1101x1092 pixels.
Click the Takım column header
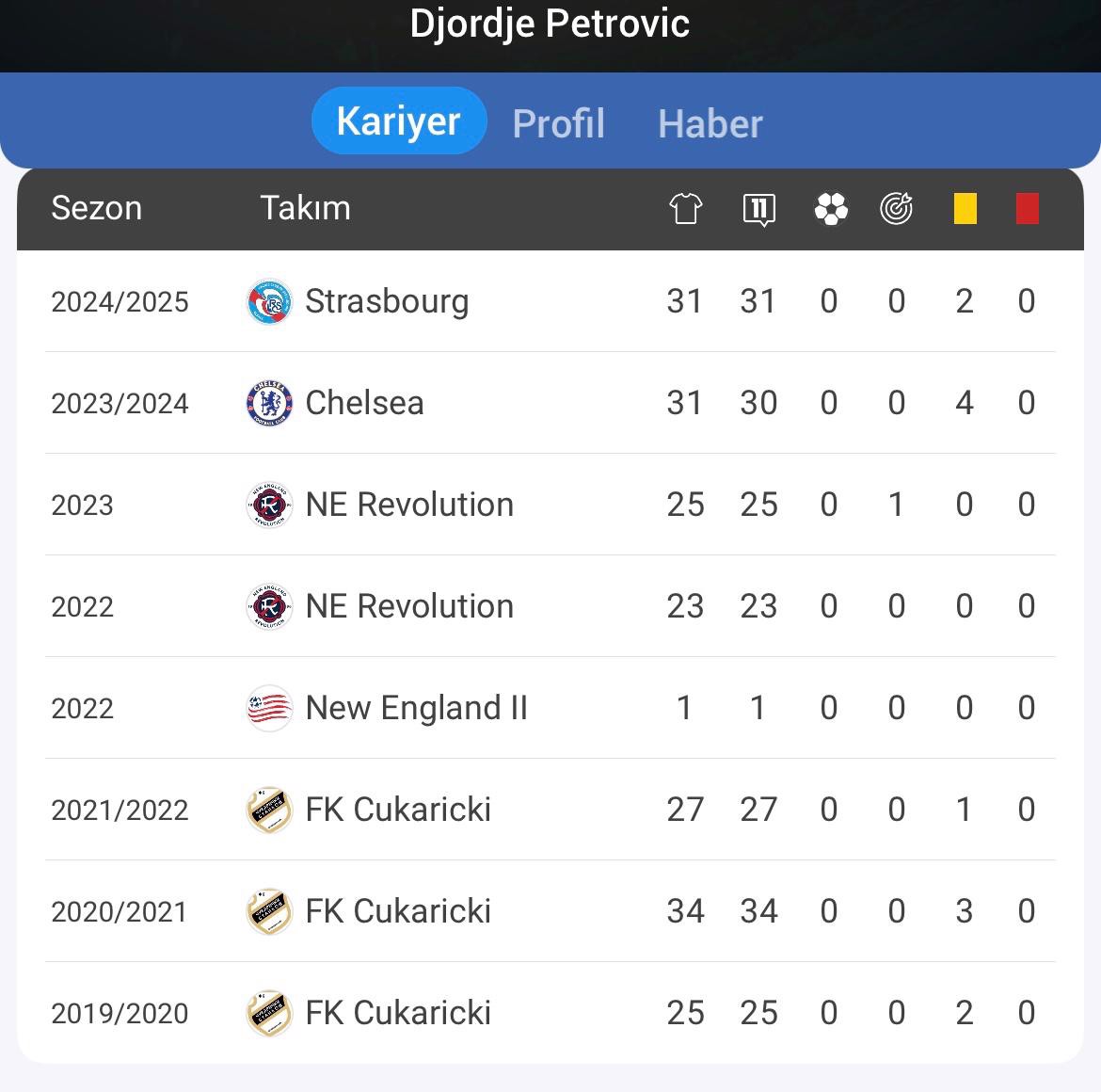point(306,209)
